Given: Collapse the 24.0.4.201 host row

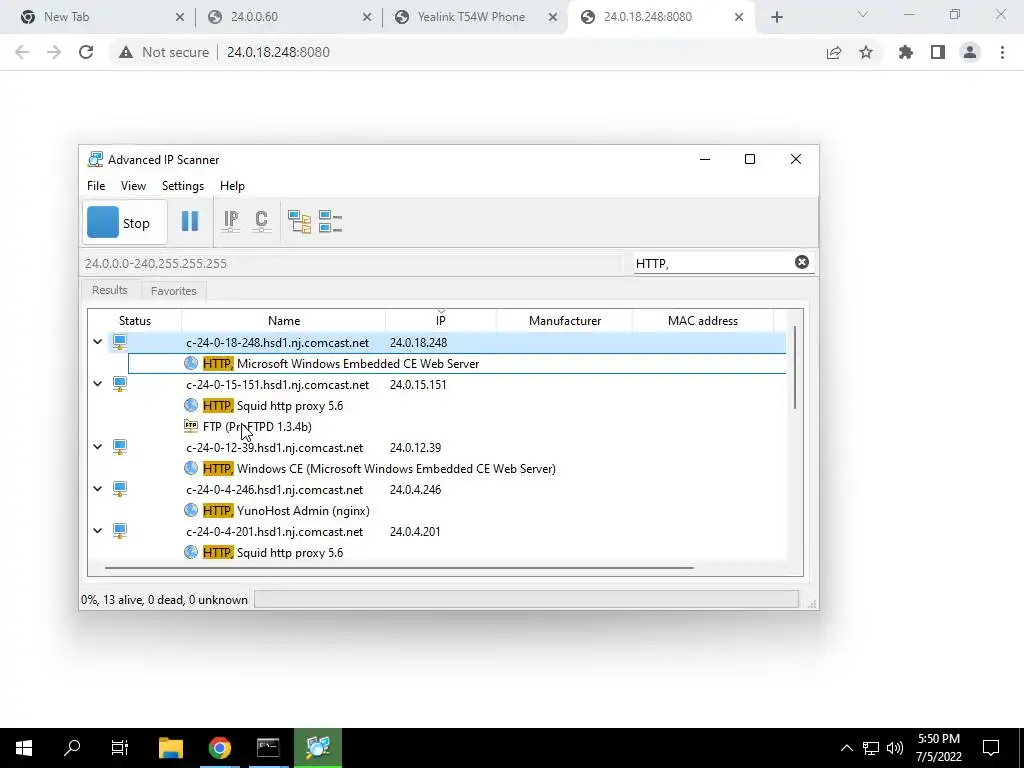Looking at the screenshot, I should click(97, 531).
